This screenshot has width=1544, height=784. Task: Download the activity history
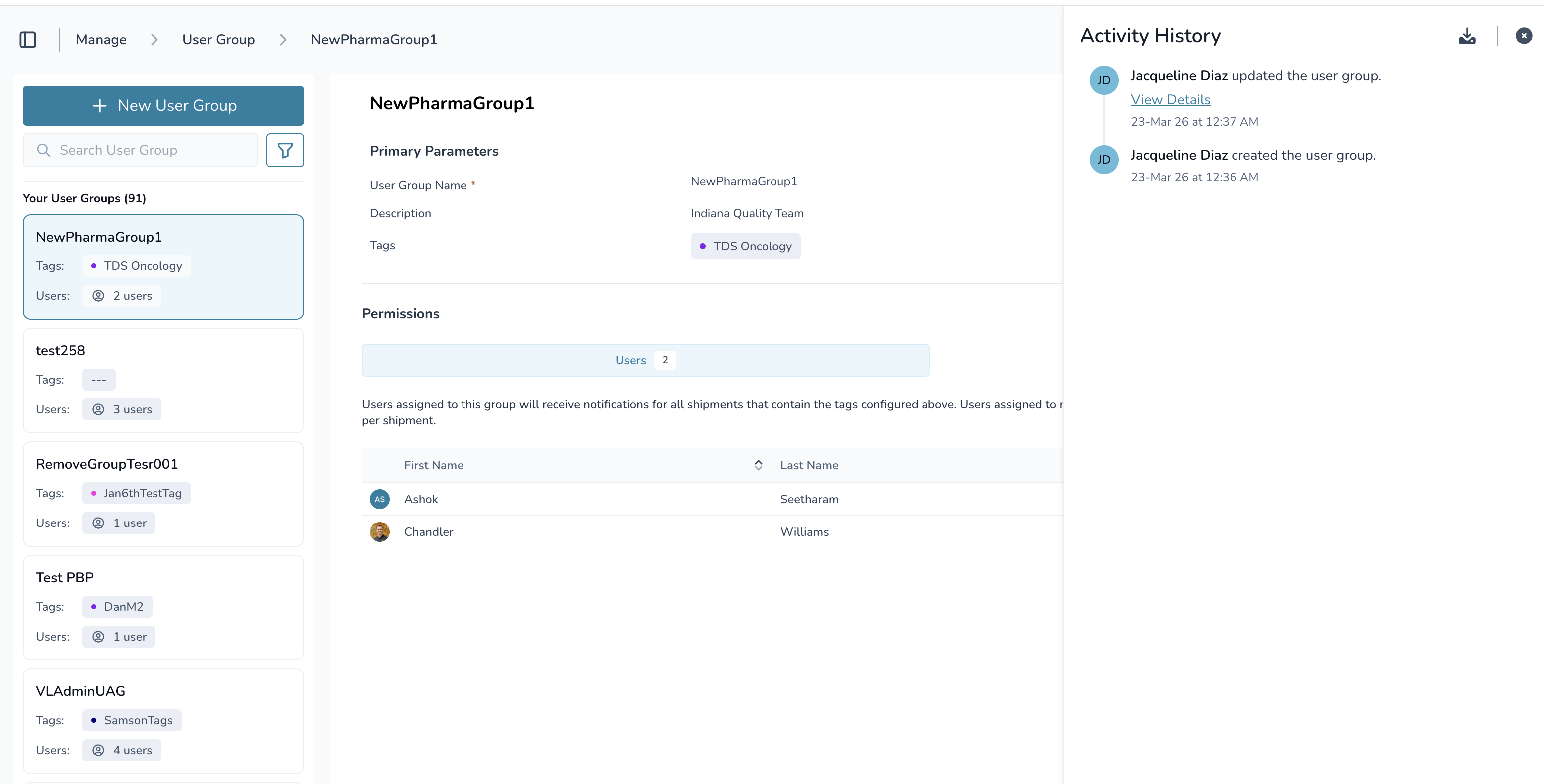(1467, 36)
